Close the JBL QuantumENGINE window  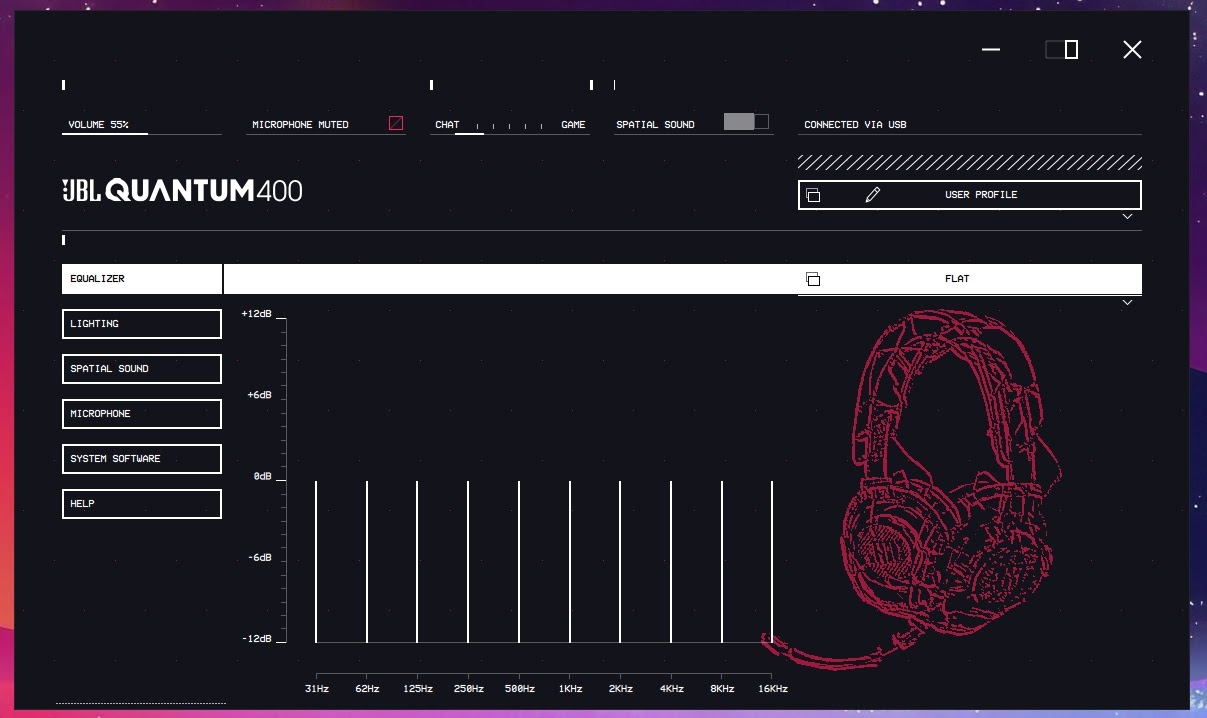pyautogui.click(x=1132, y=49)
